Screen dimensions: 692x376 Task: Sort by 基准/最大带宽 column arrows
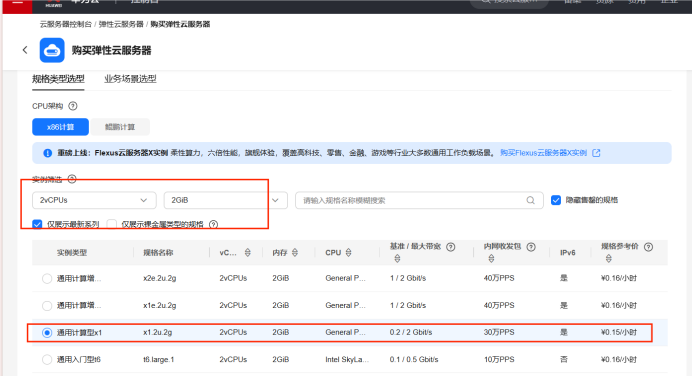coord(397,259)
